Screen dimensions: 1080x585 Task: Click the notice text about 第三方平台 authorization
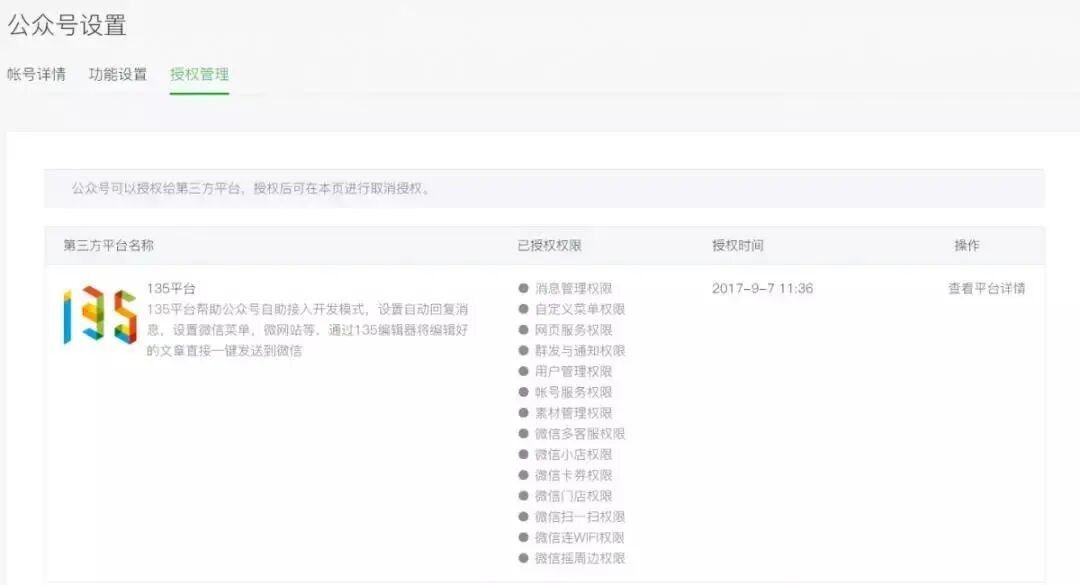tap(252, 188)
